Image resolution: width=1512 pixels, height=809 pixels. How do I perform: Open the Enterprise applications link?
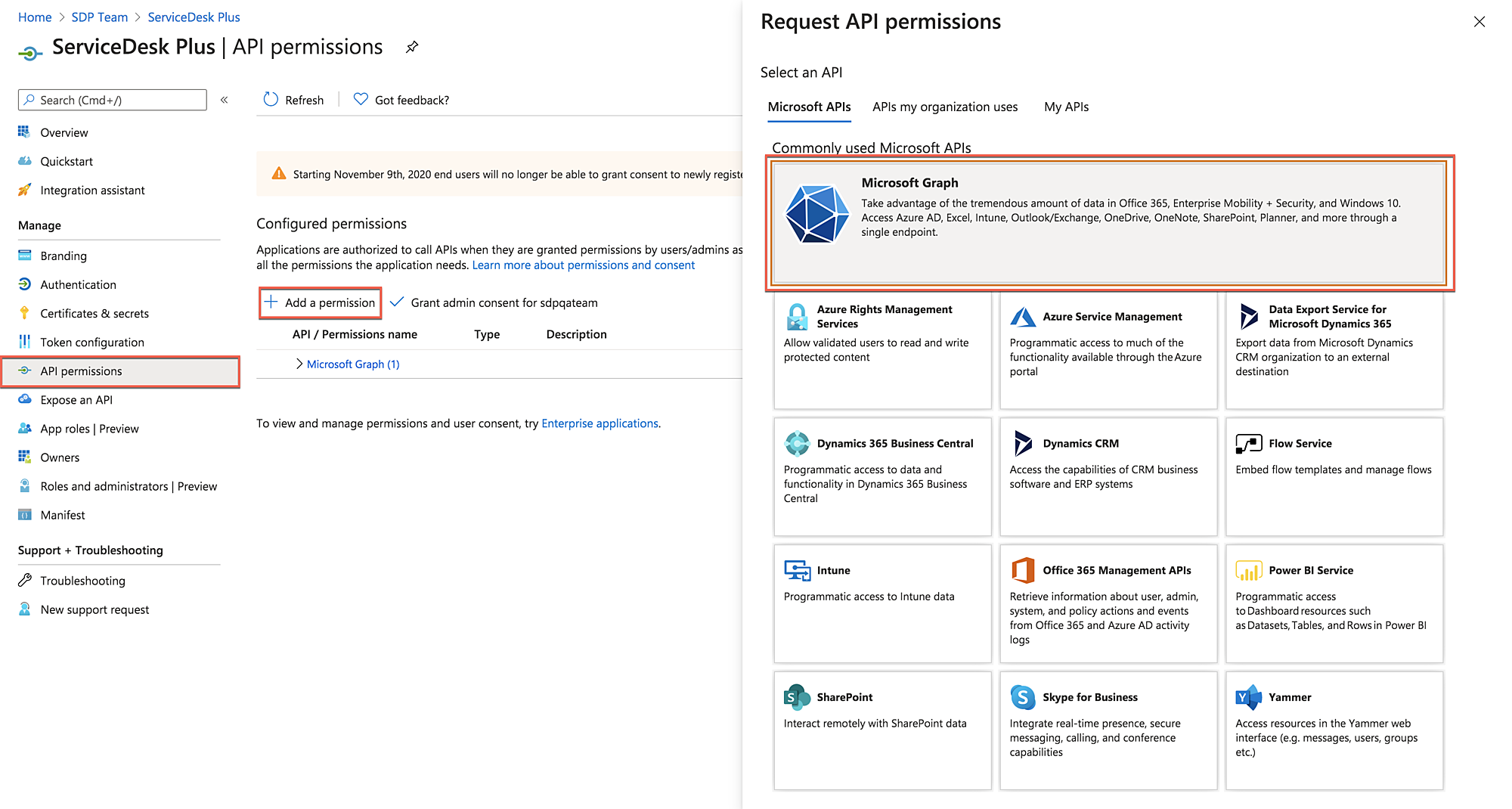tap(600, 423)
